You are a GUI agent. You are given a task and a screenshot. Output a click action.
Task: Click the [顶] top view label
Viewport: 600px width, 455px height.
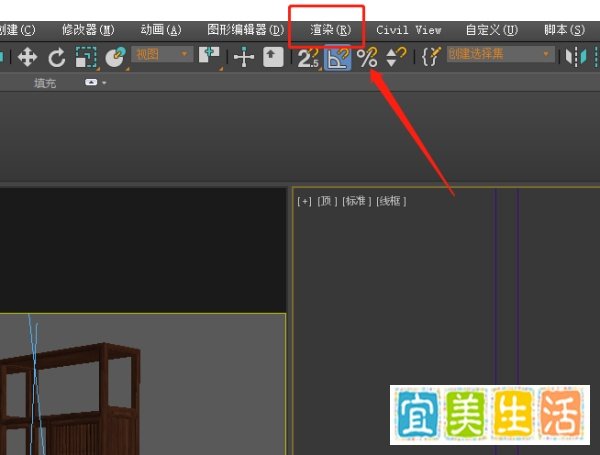(x=327, y=201)
